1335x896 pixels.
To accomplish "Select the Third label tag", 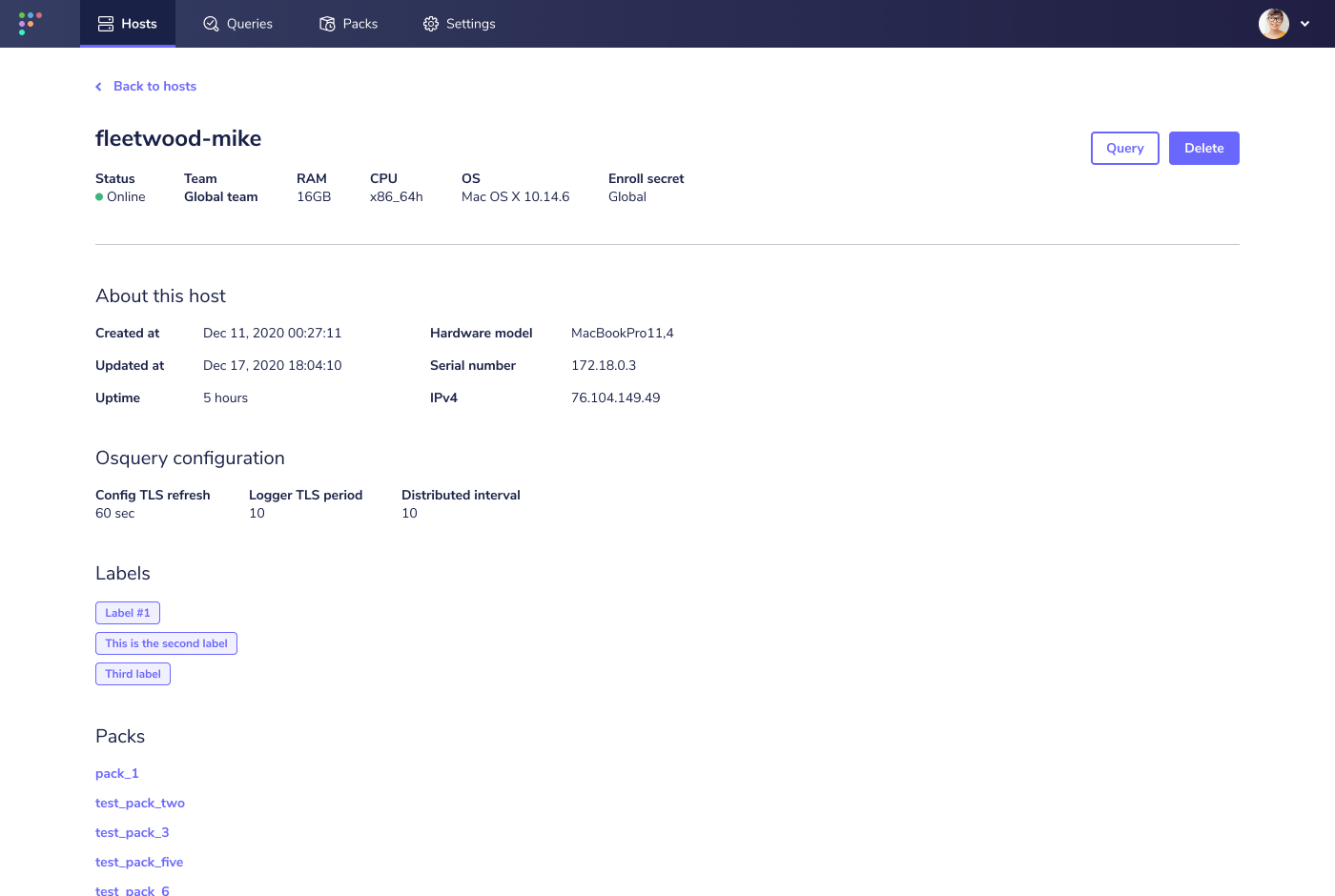I will click(133, 674).
